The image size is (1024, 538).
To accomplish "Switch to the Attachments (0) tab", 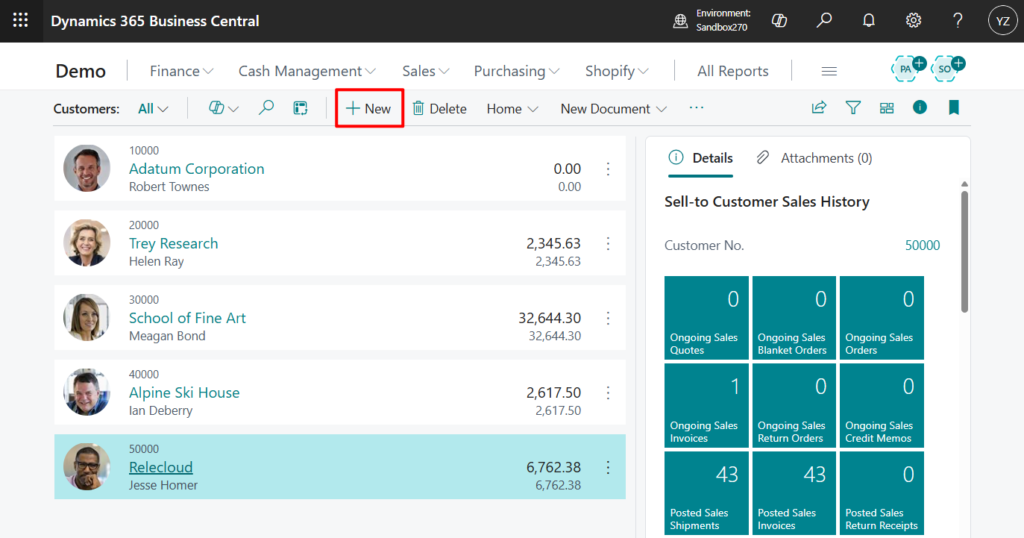I will [x=814, y=158].
